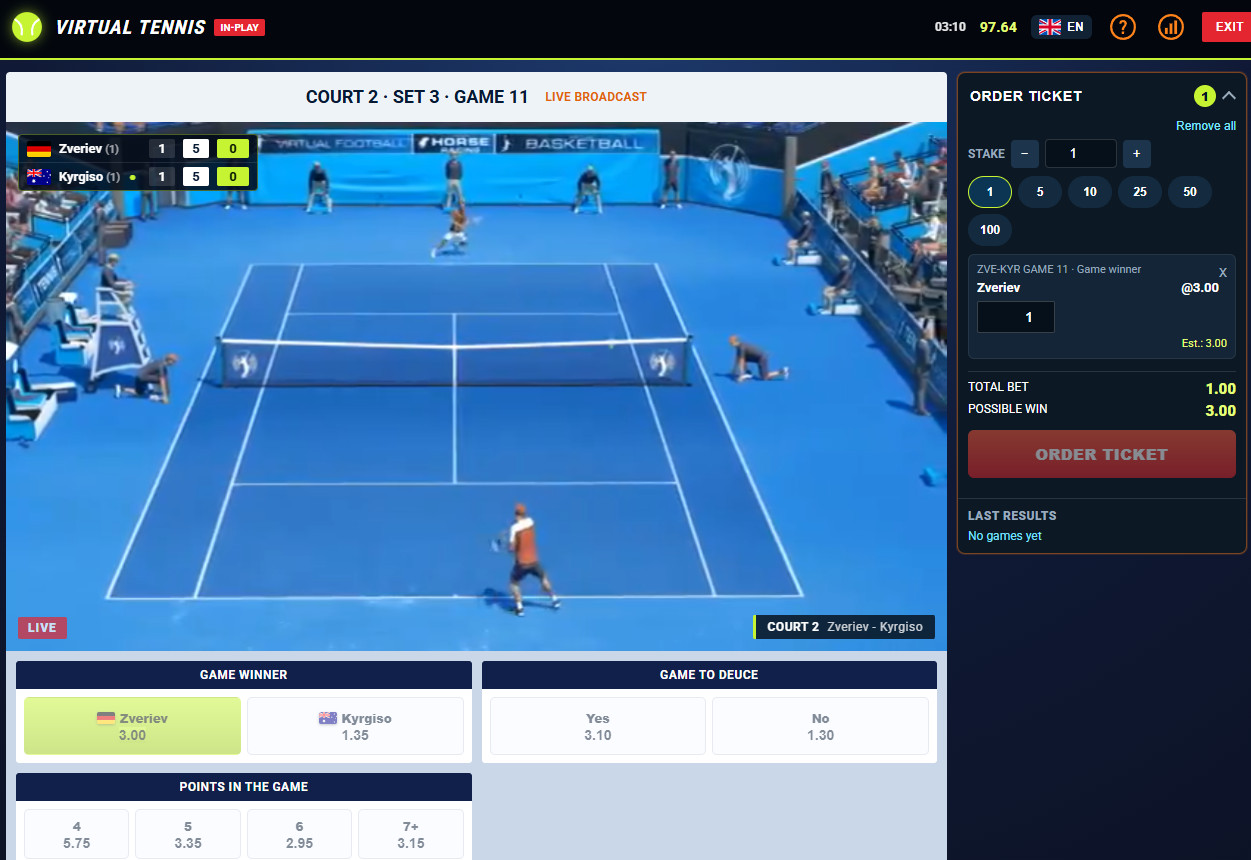
Task: Click the 03:10 timer
Action: 950,27
